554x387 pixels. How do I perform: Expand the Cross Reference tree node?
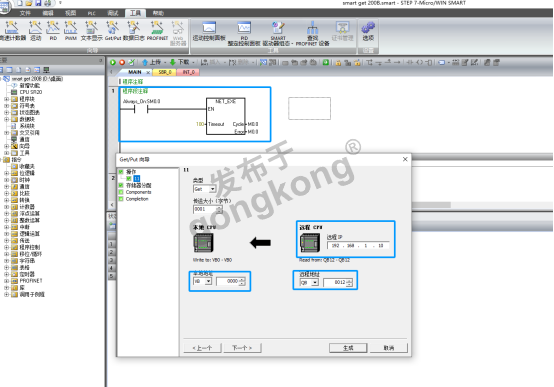pos(6,133)
